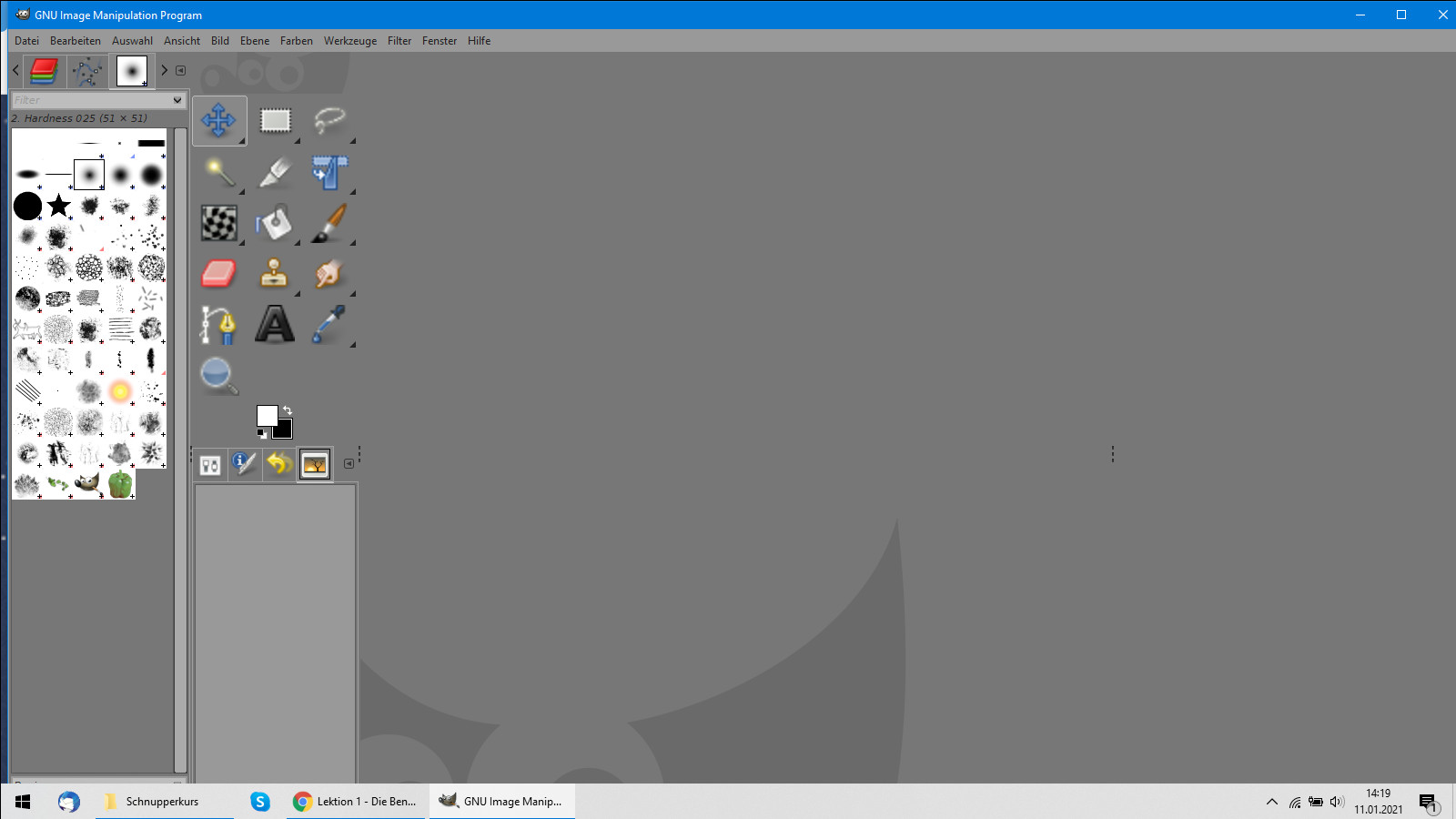Viewport: 1456px width, 819px height.
Task: Choose the diagonal lines brush
Action: tap(27, 391)
